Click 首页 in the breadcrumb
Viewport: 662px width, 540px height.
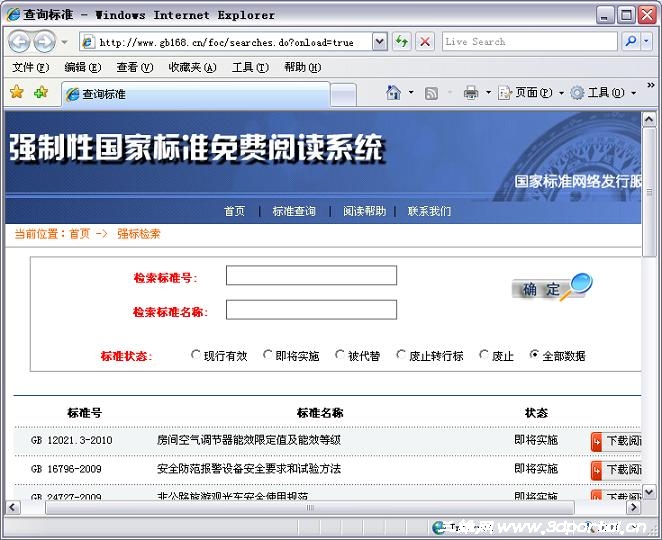tap(80, 233)
